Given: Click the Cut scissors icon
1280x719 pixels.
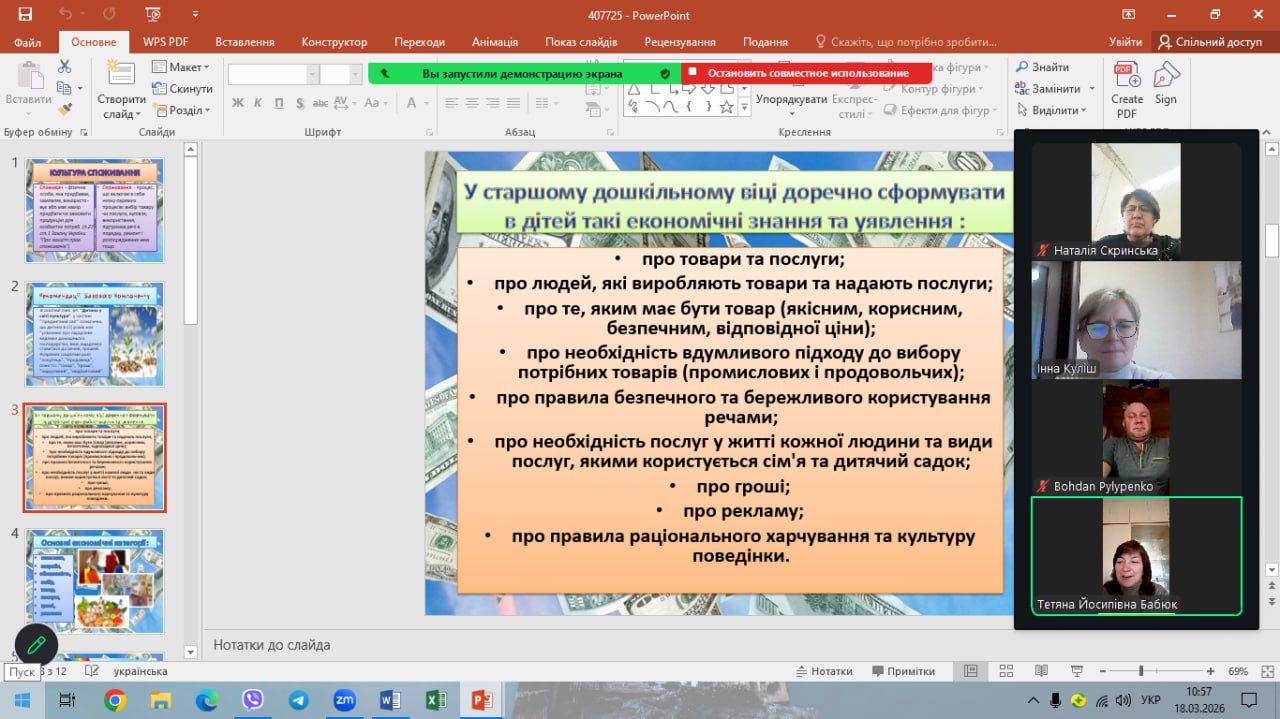Looking at the screenshot, I should pyautogui.click(x=65, y=66).
